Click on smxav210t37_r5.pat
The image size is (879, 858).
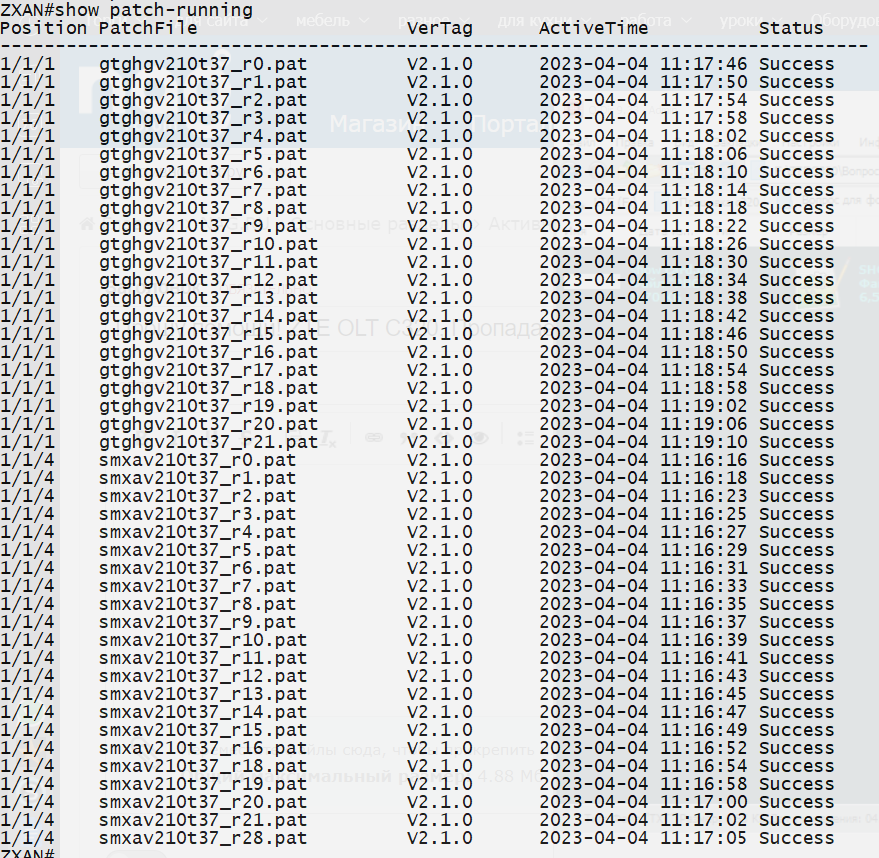tap(197, 550)
